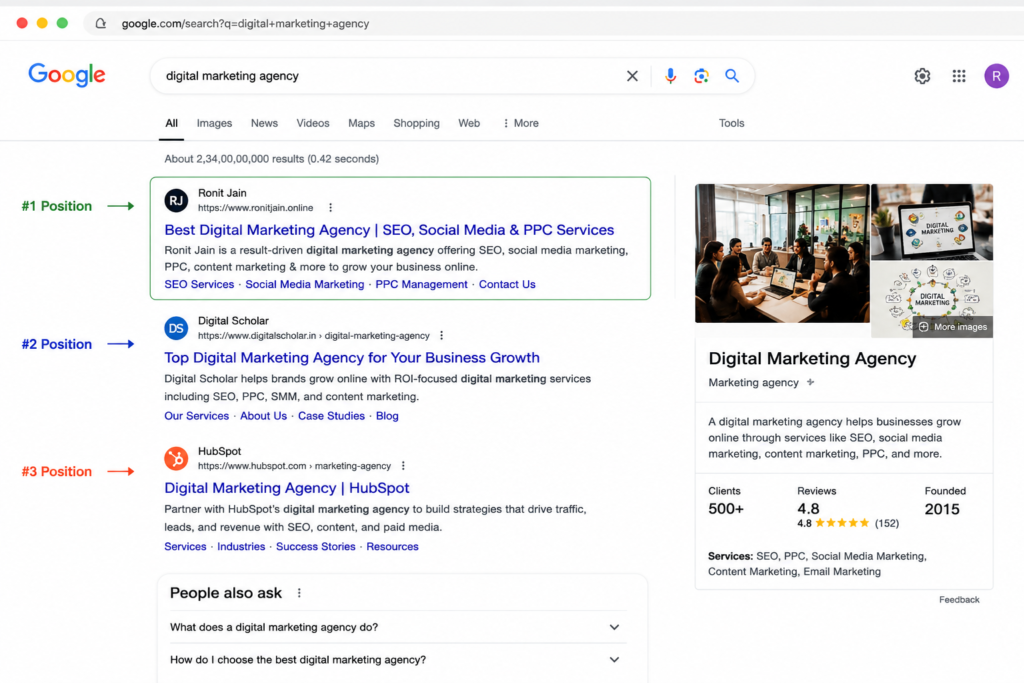Open three-dot menu for Digital Scholar result

441,336
